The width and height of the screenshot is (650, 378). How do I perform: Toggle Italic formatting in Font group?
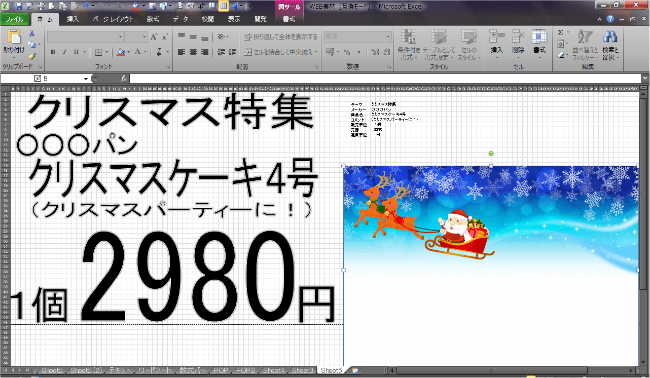[64, 52]
